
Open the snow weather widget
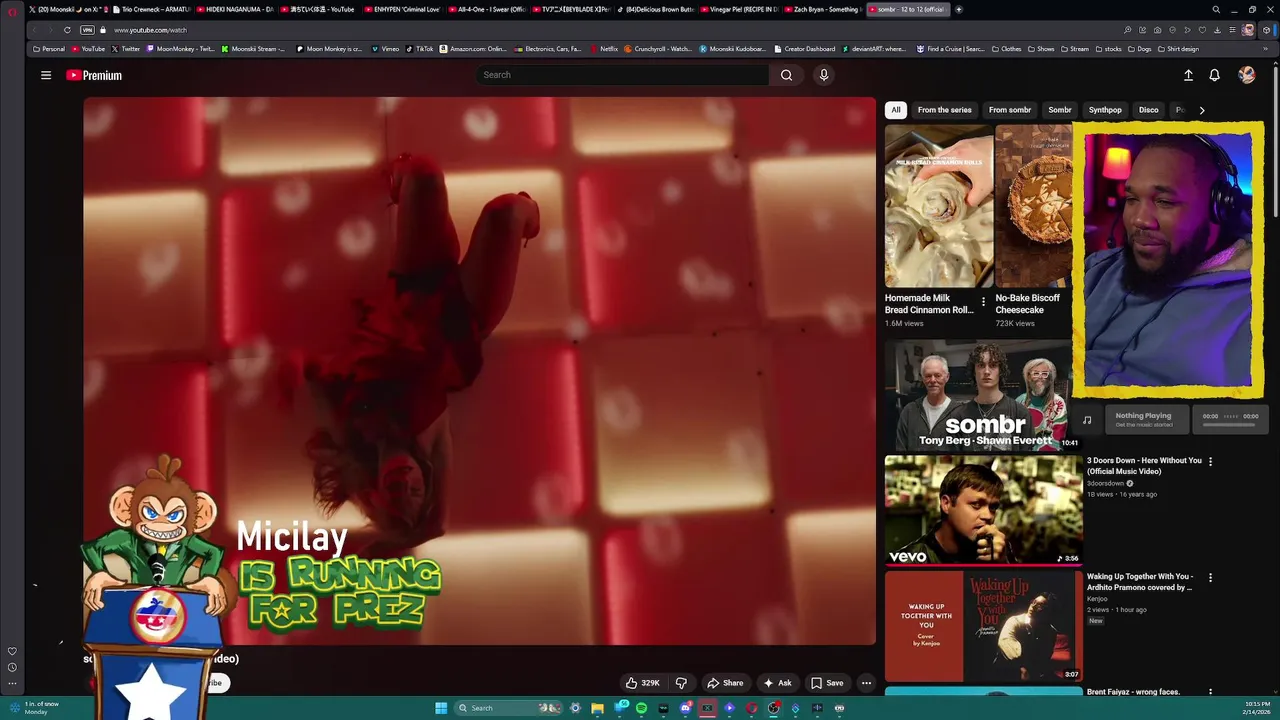35,708
